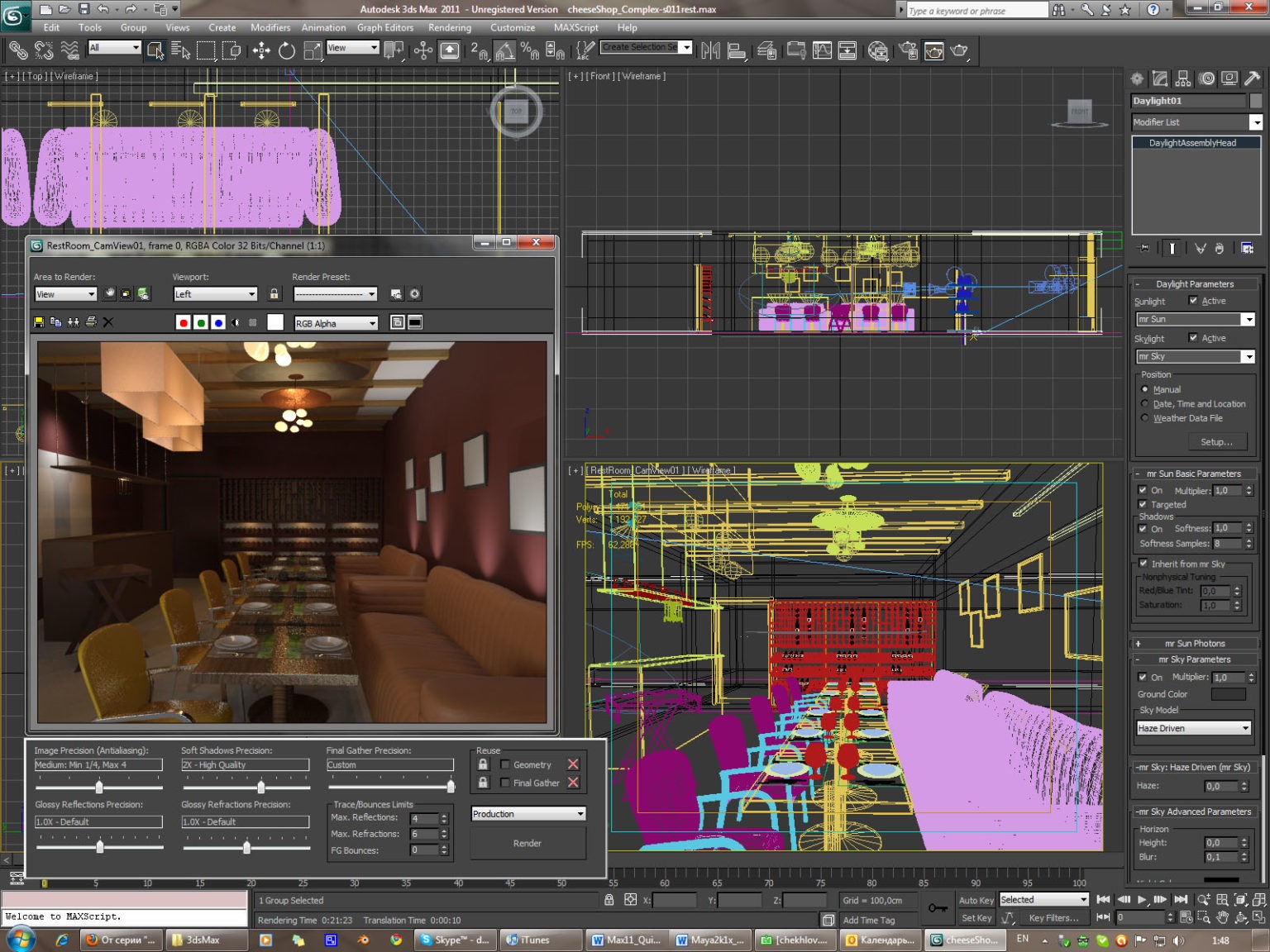Save the rendered image from frame window
This screenshot has width=1270, height=952.
(x=39, y=322)
